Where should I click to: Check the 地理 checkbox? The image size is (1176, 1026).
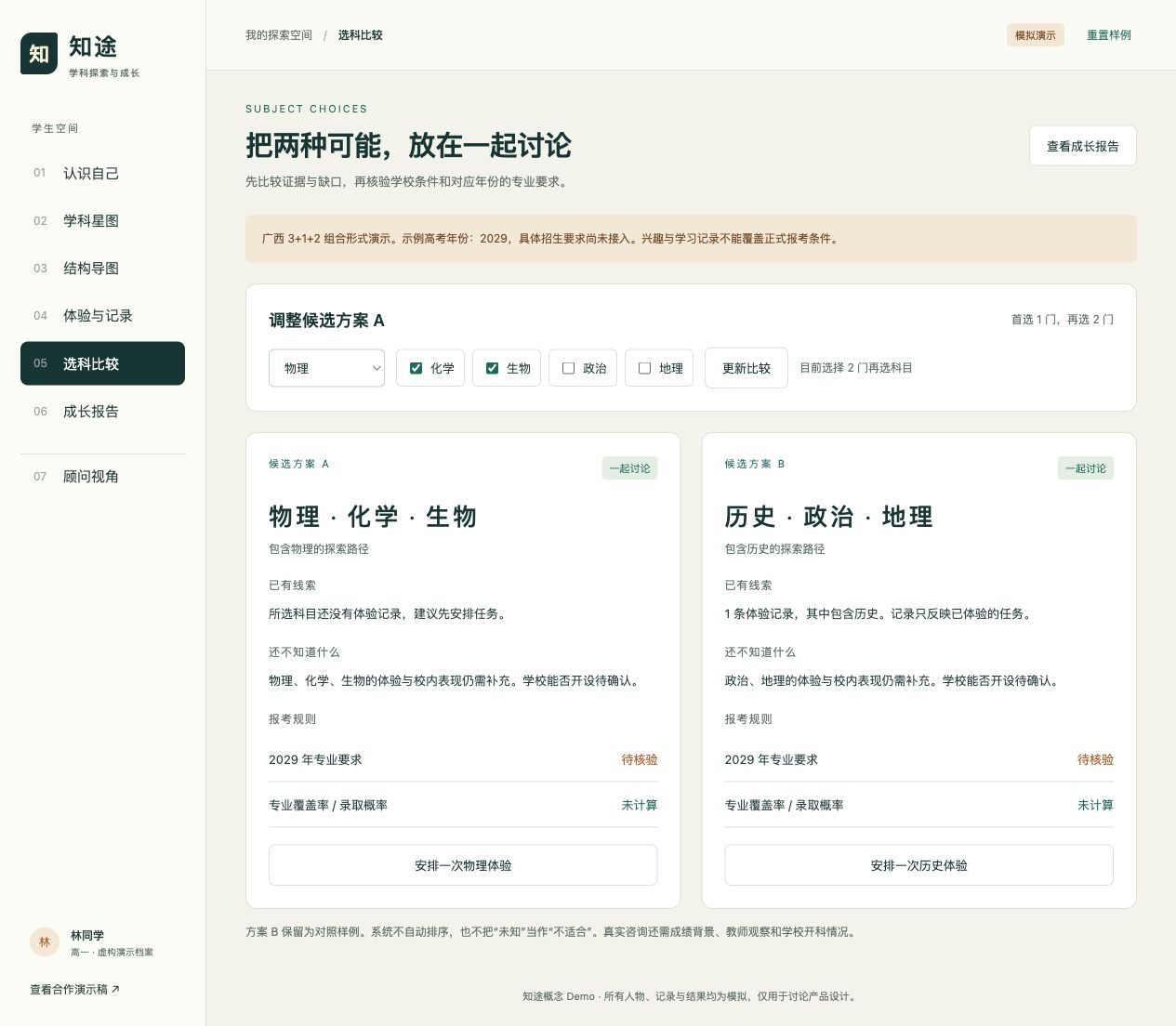pos(644,368)
